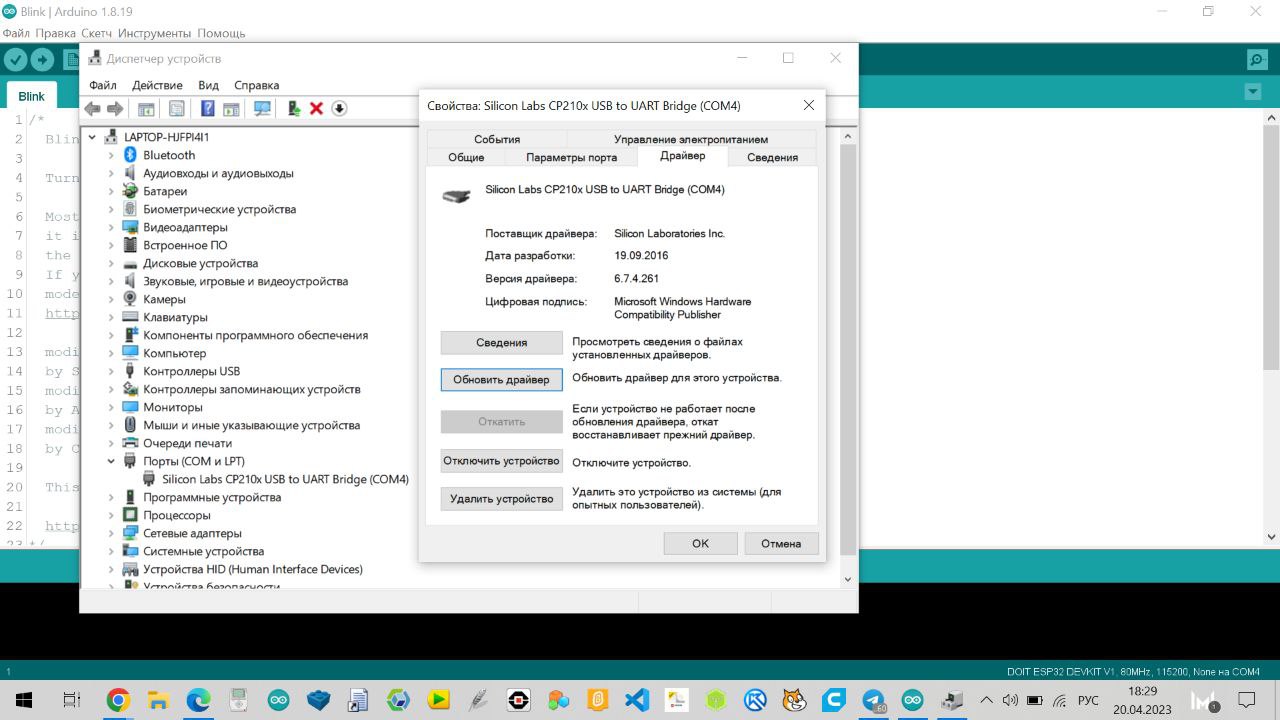Click the black down-arrow toolbar icon in Device Manager

[339, 108]
